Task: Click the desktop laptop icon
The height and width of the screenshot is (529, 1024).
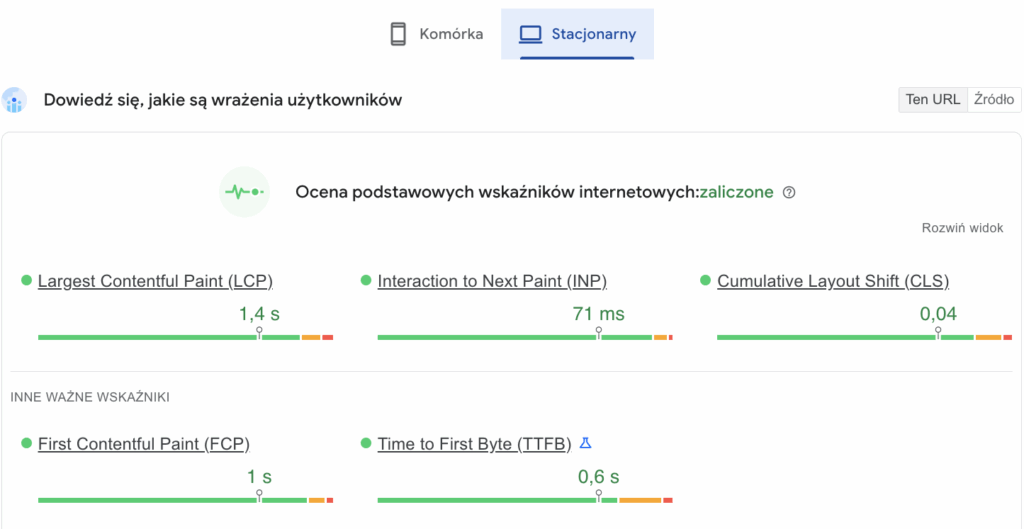Action: [x=530, y=34]
